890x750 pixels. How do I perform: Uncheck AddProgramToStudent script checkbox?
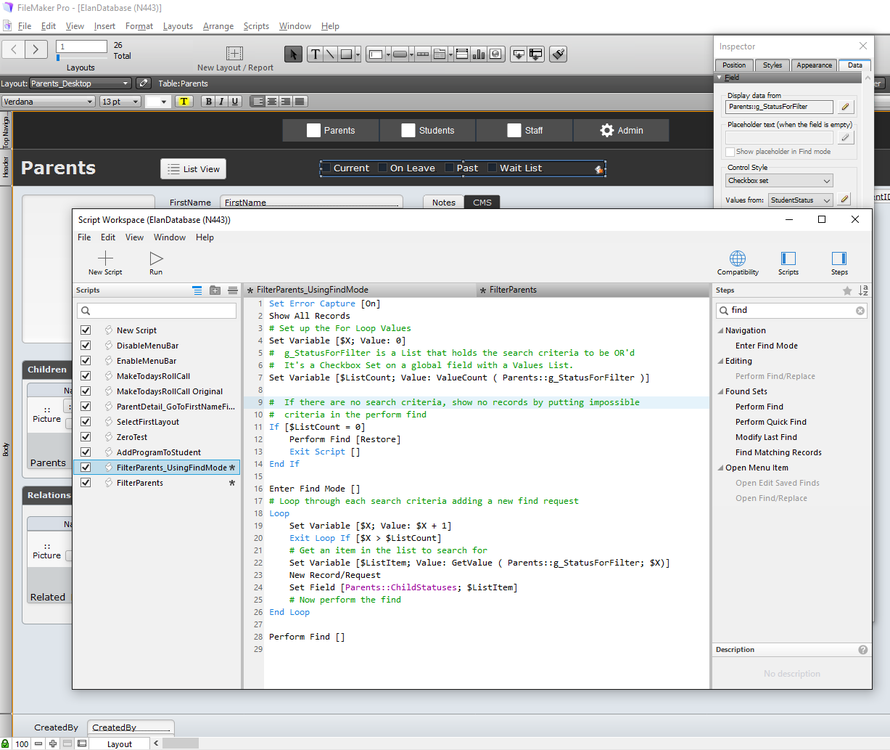(x=86, y=452)
